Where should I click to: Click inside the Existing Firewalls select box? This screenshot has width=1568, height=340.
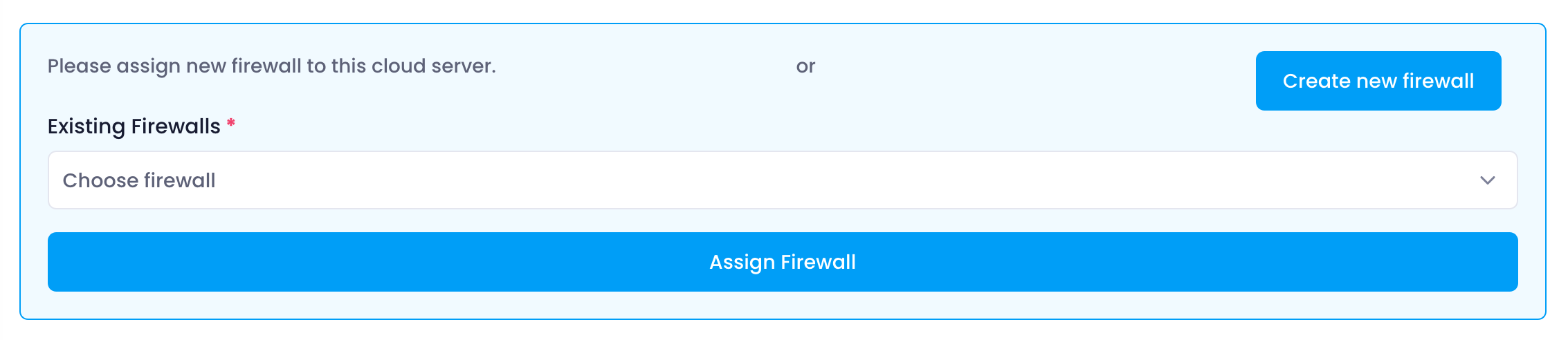tap(783, 180)
